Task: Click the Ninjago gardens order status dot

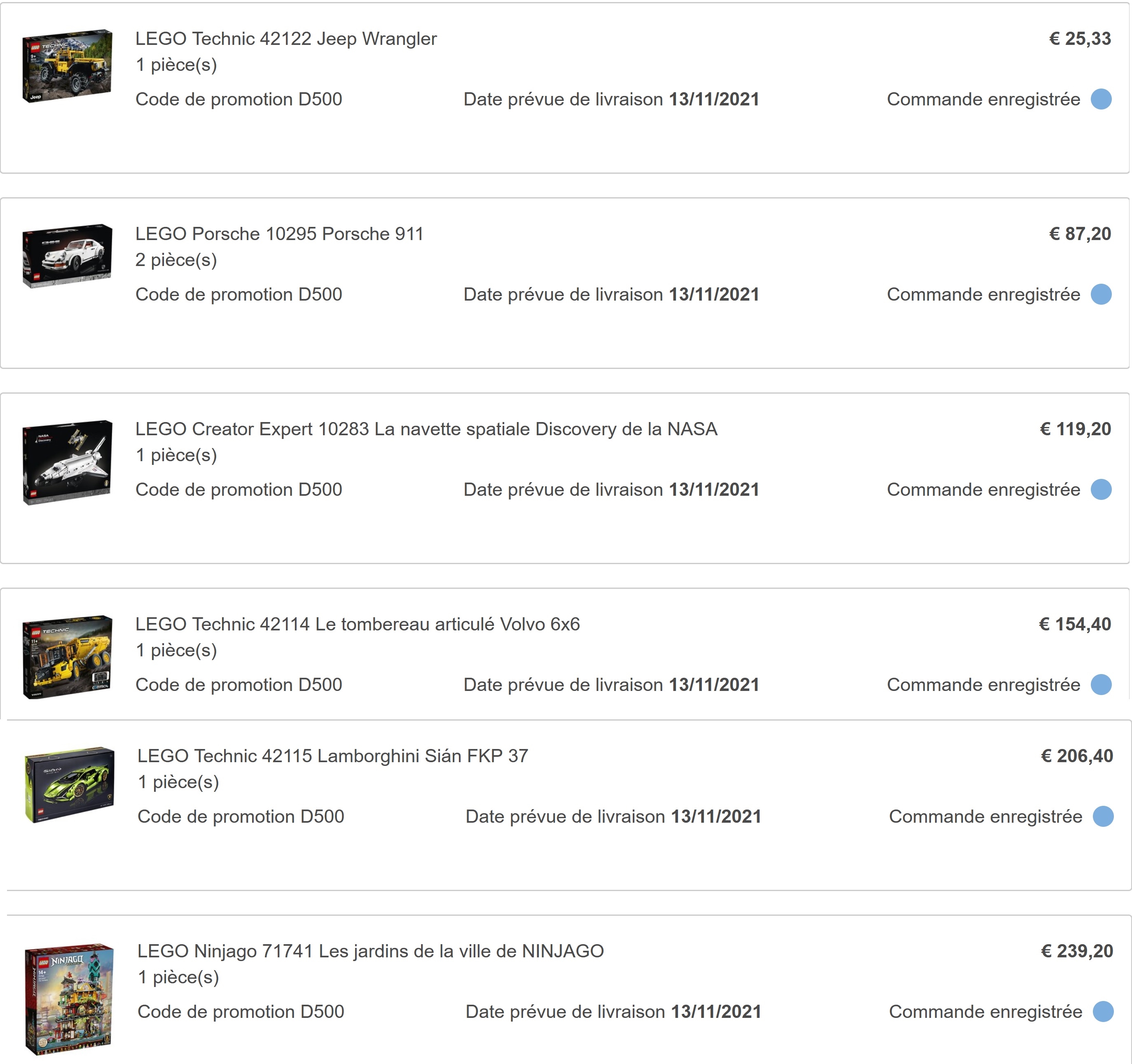Action: 1104,1012
